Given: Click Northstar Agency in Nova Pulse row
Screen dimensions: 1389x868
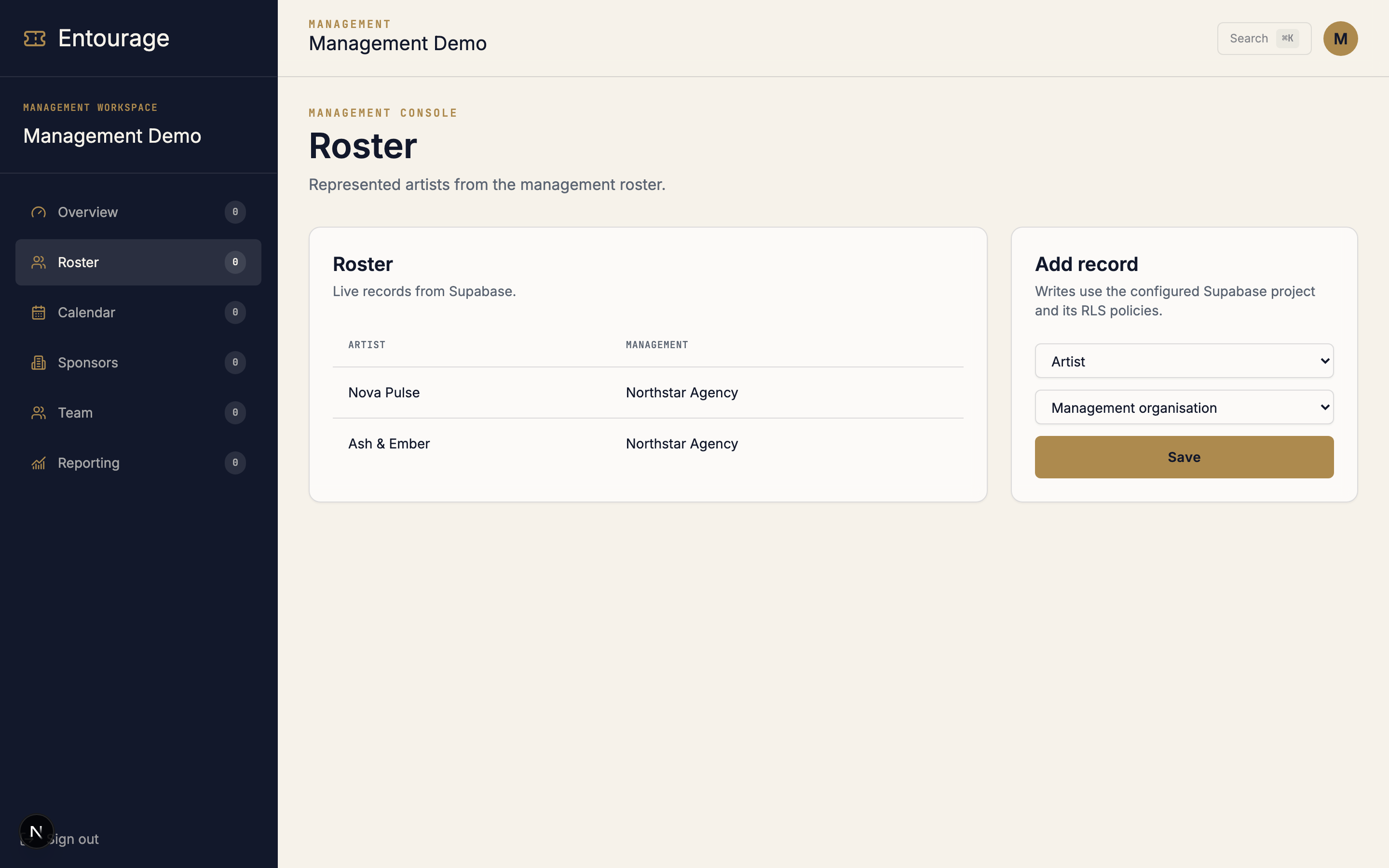Looking at the screenshot, I should click(x=682, y=393).
